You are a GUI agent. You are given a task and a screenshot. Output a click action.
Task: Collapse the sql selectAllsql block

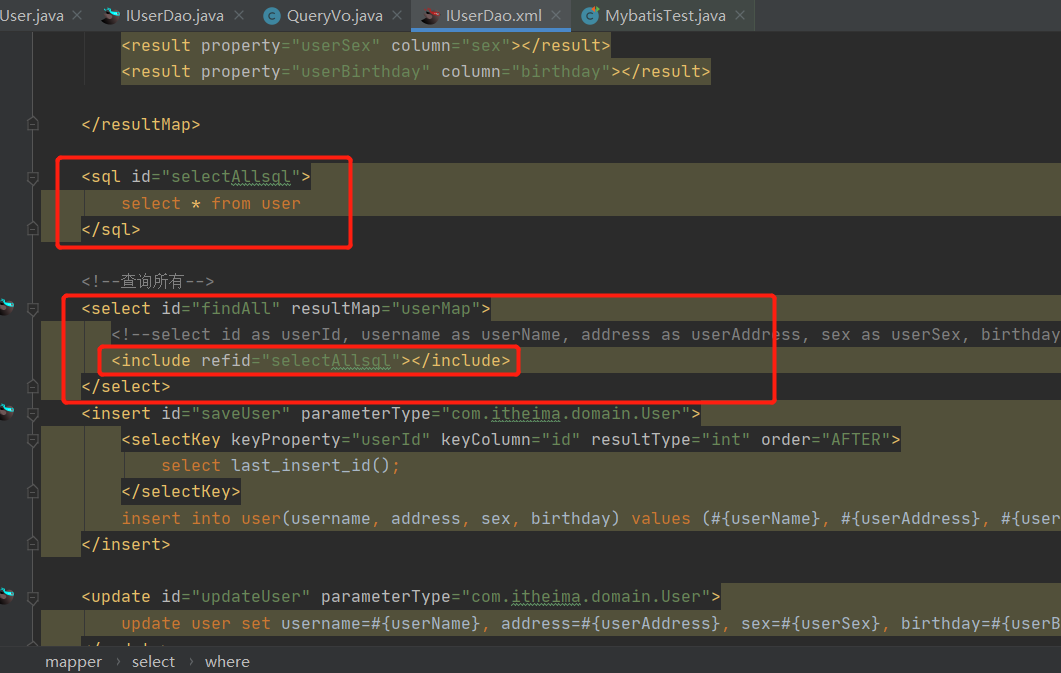pos(32,177)
